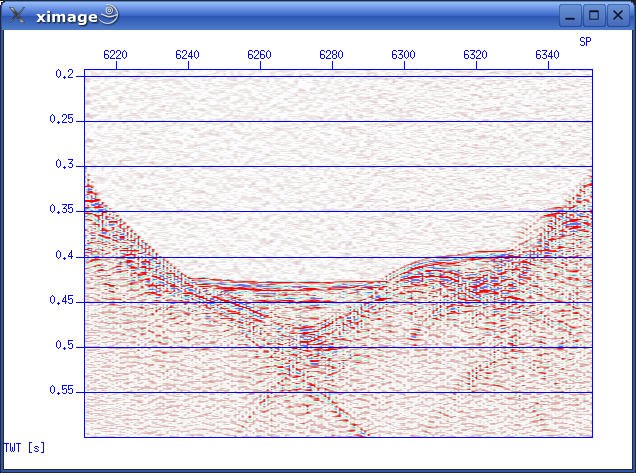636x473 pixels.
Task: Select the 0.3 time axis label
Action: 64,165
